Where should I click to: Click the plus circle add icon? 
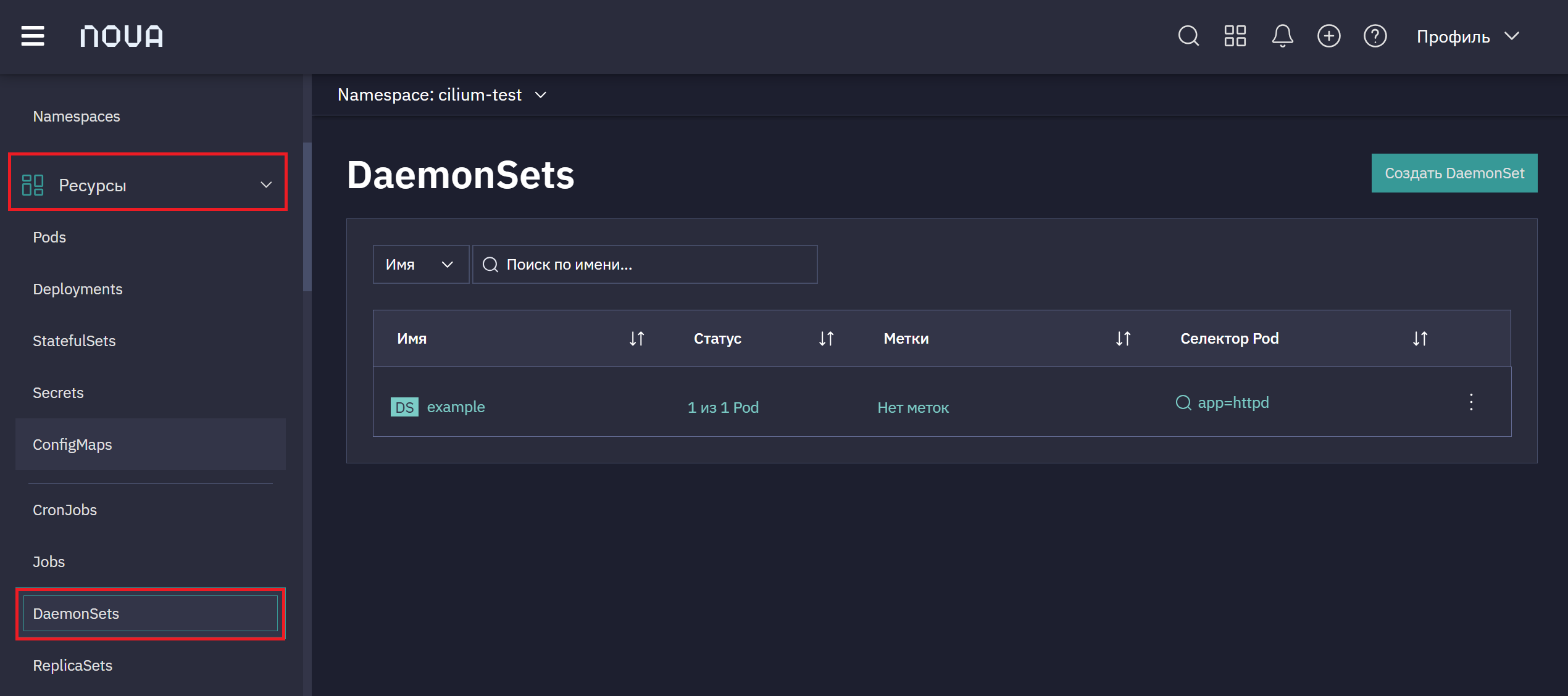tap(1329, 36)
